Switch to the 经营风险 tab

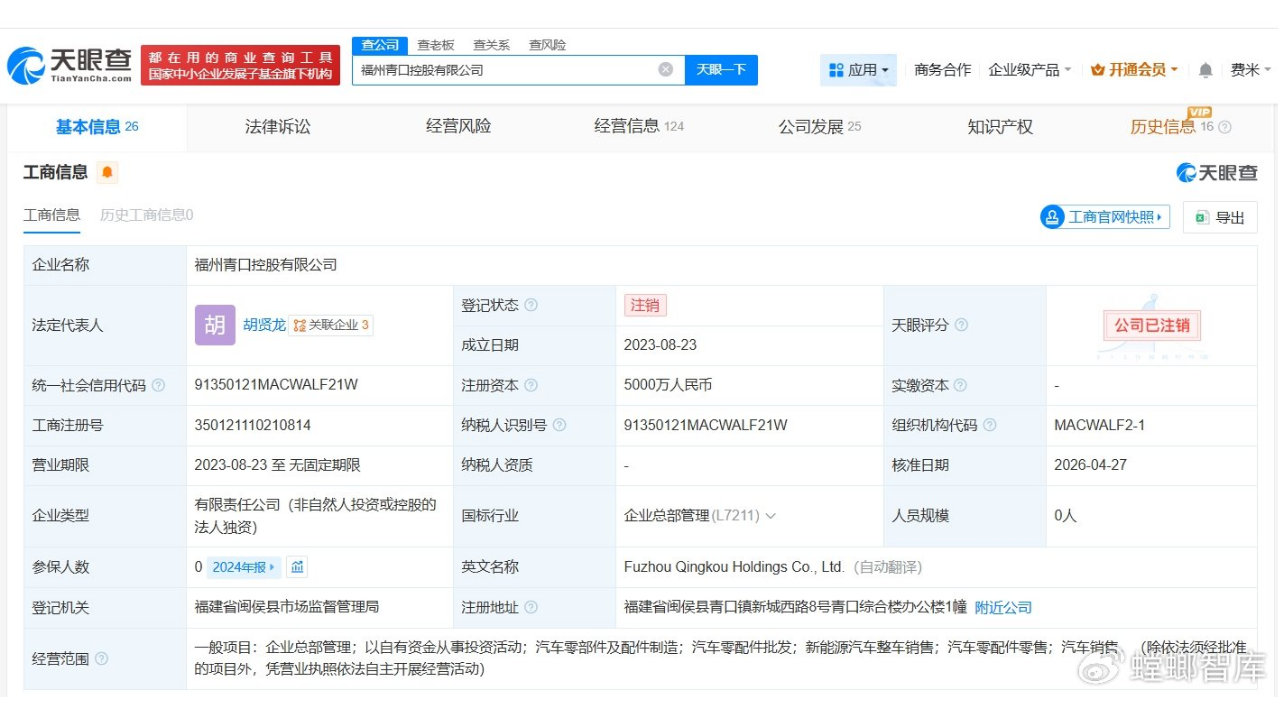coord(458,127)
